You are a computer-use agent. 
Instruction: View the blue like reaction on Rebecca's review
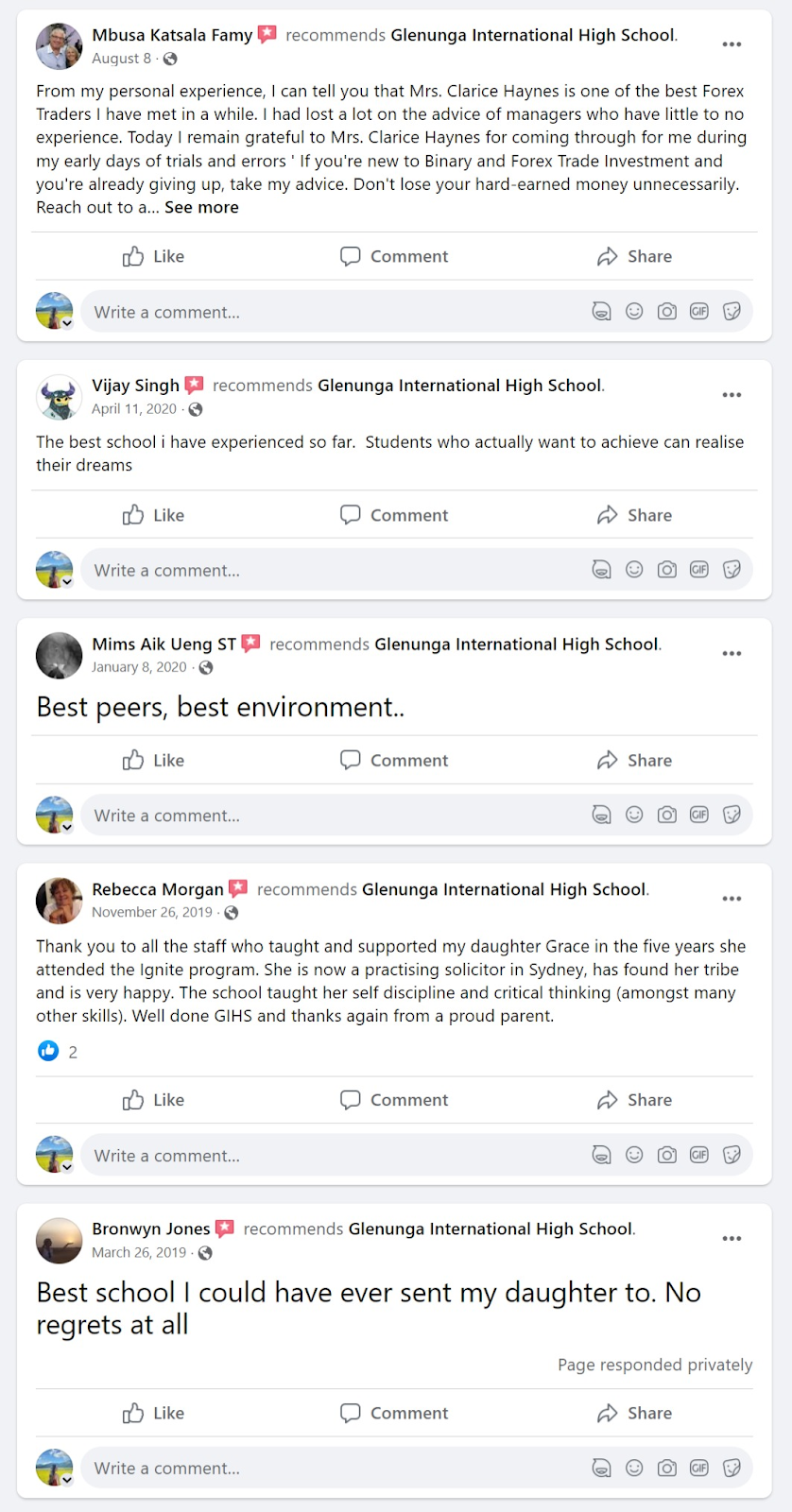point(48,1051)
